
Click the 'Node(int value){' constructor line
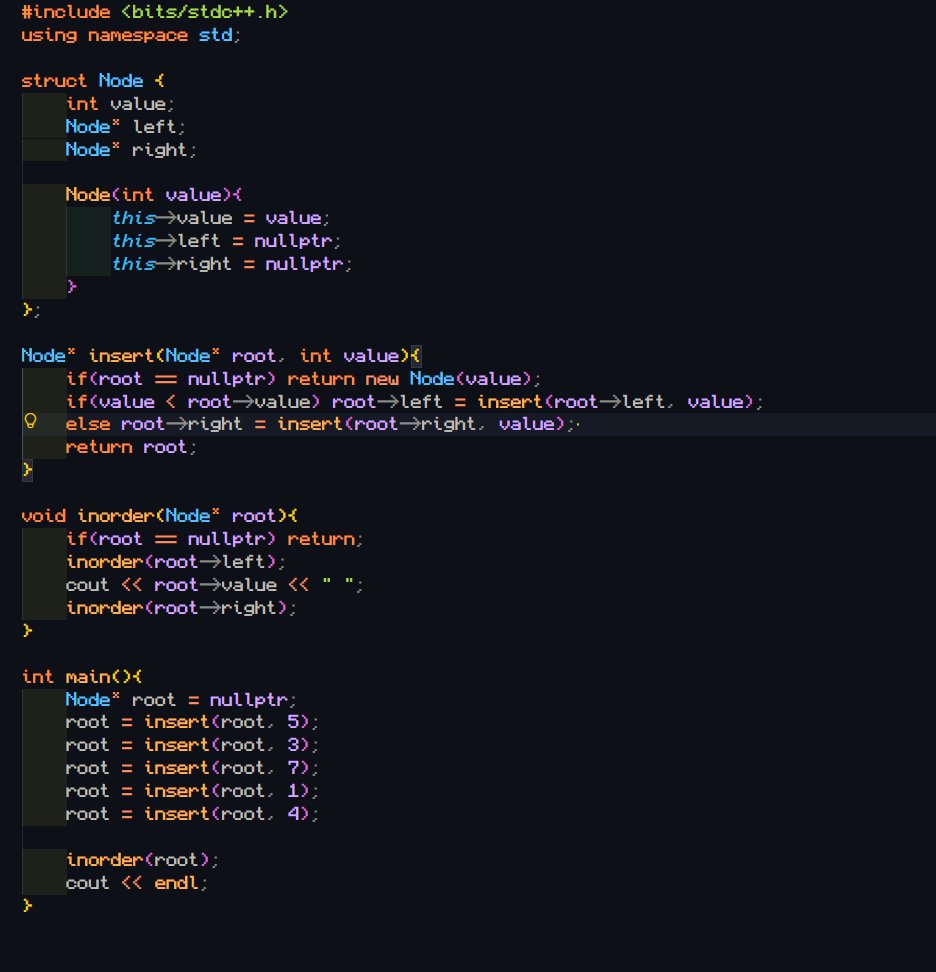click(x=154, y=195)
